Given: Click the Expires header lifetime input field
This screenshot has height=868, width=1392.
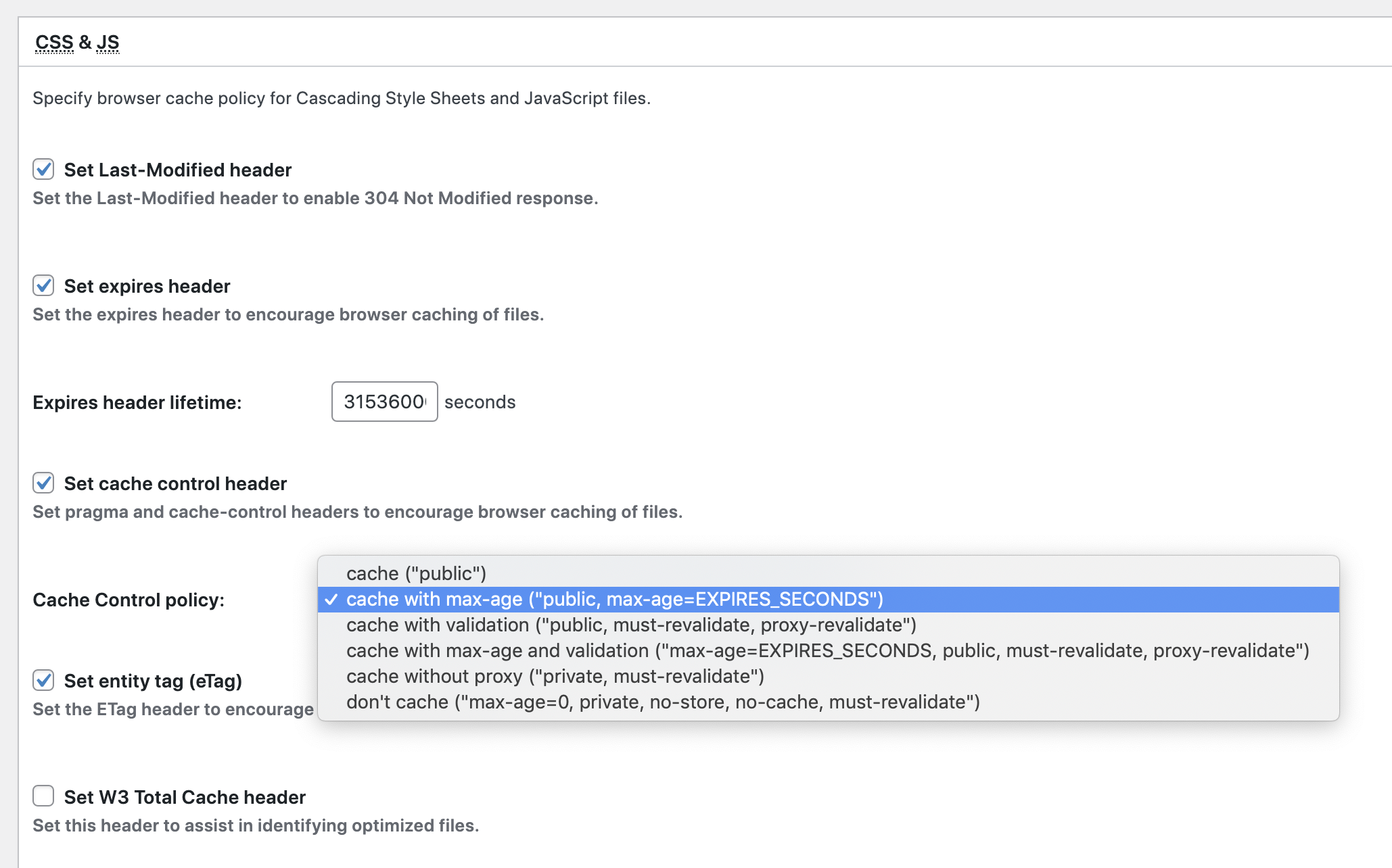Looking at the screenshot, I should pos(384,402).
